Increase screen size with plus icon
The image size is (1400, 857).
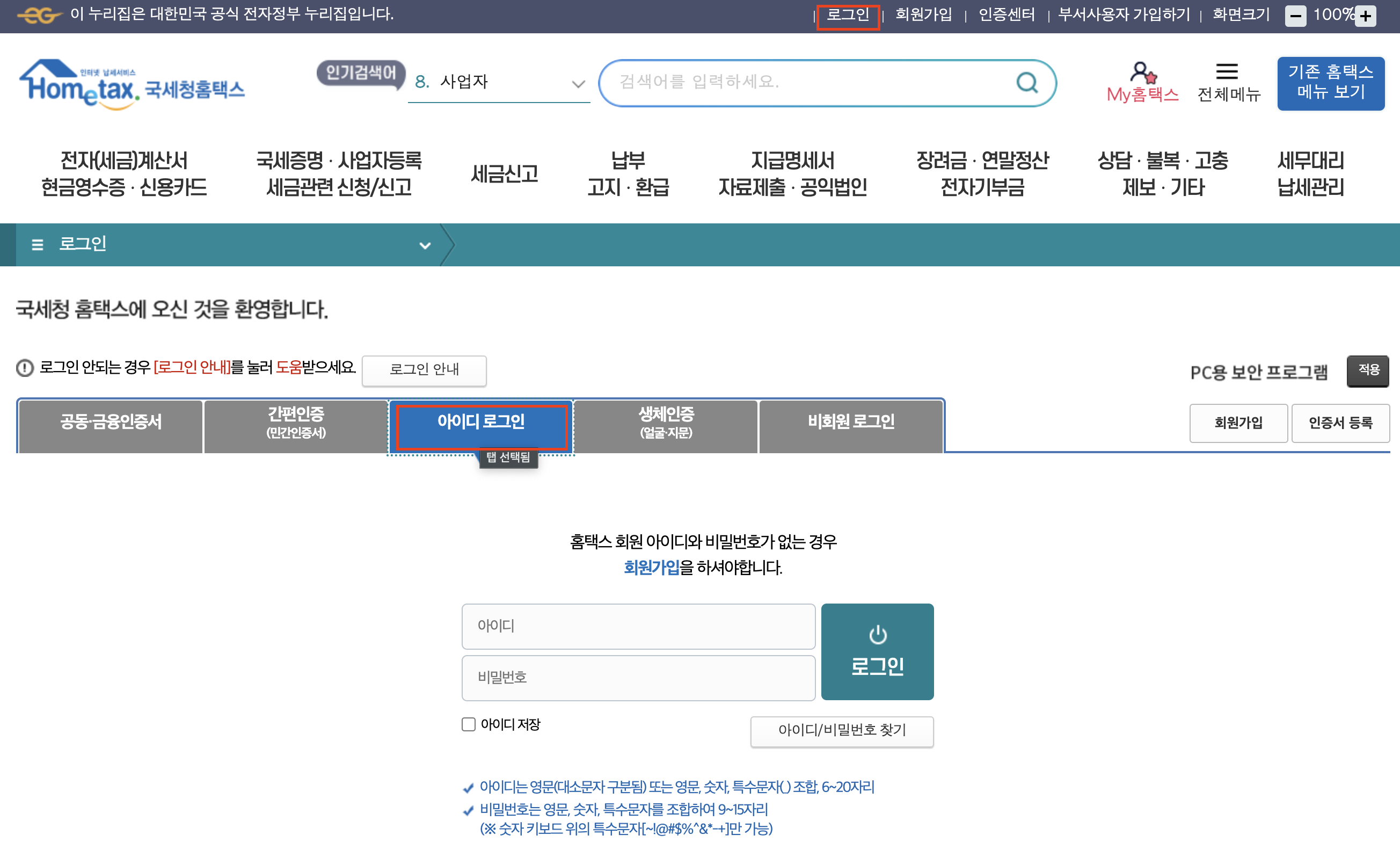[x=1366, y=16]
